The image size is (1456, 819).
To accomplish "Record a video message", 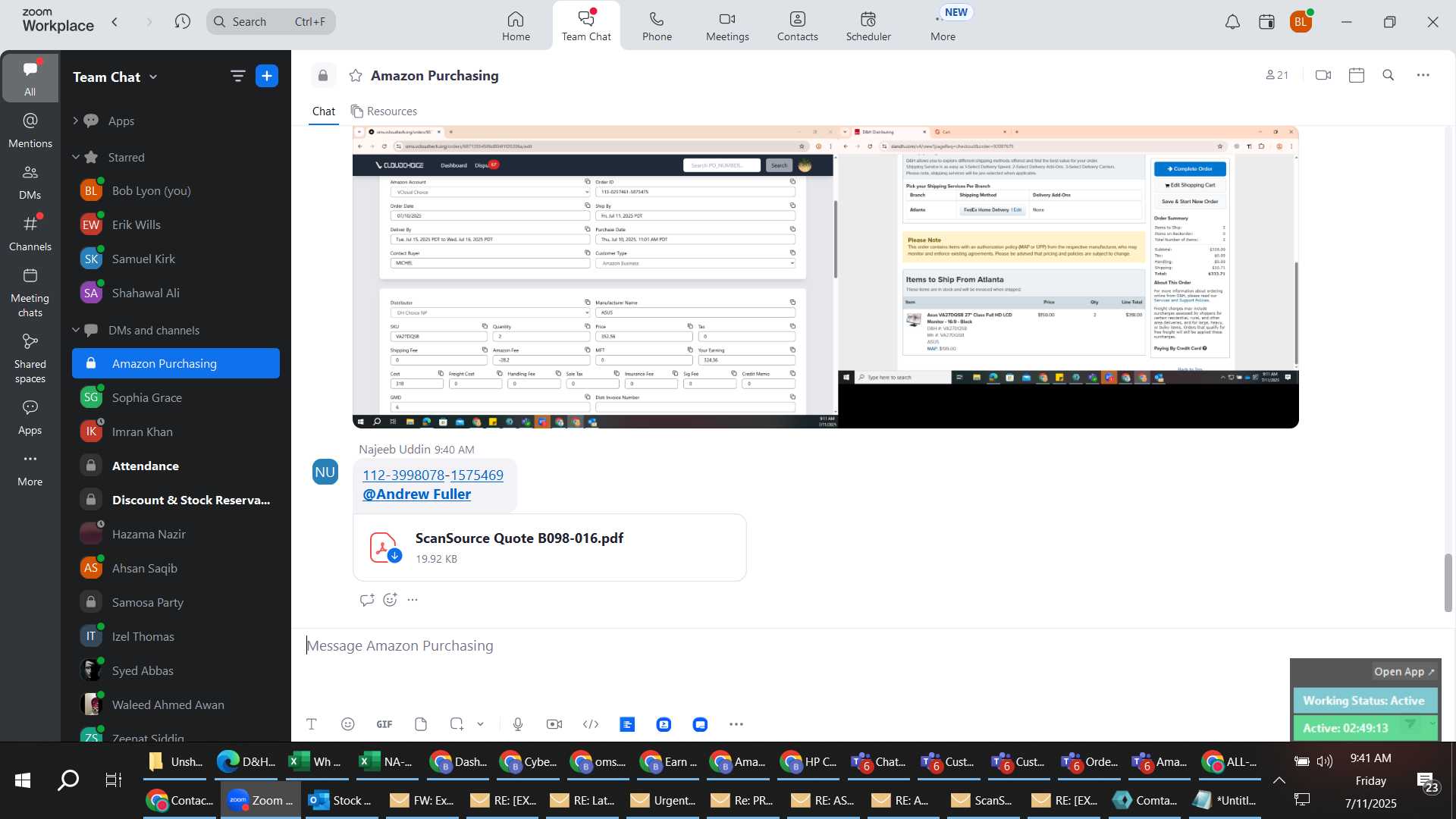I will click(554, 724).
